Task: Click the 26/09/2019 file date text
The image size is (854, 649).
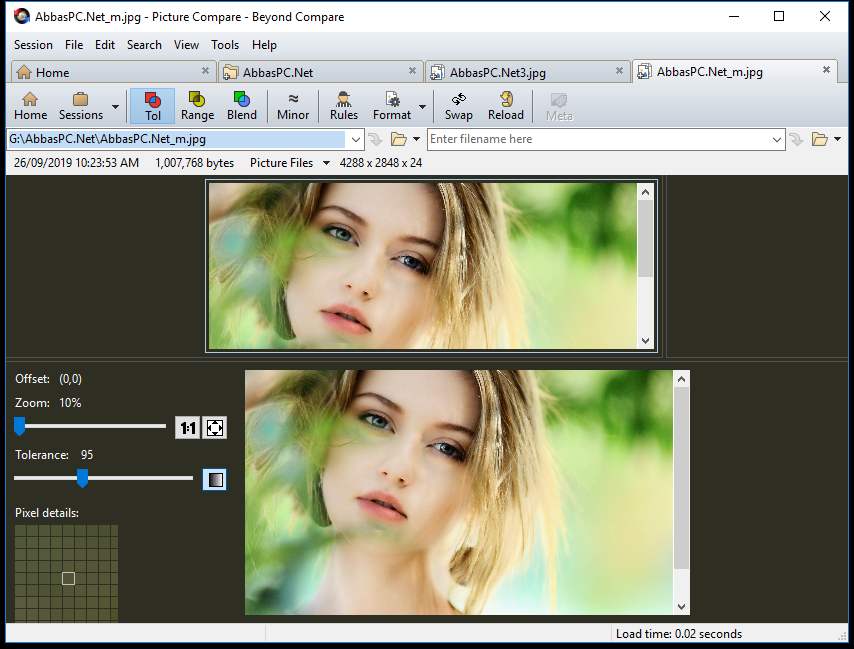Action: (x=76, y=163)
